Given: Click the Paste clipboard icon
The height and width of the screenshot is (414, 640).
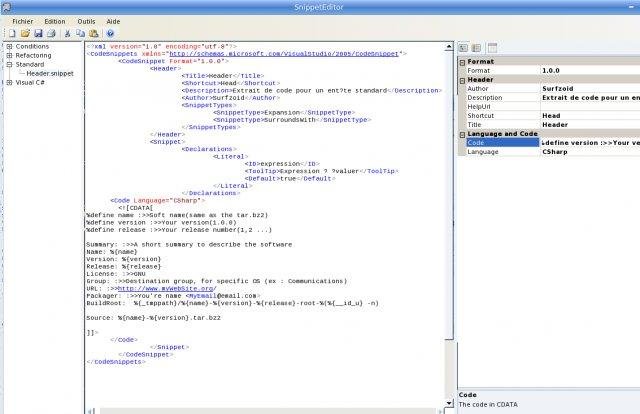Looking at the screenshot, I should pos(94,33).
